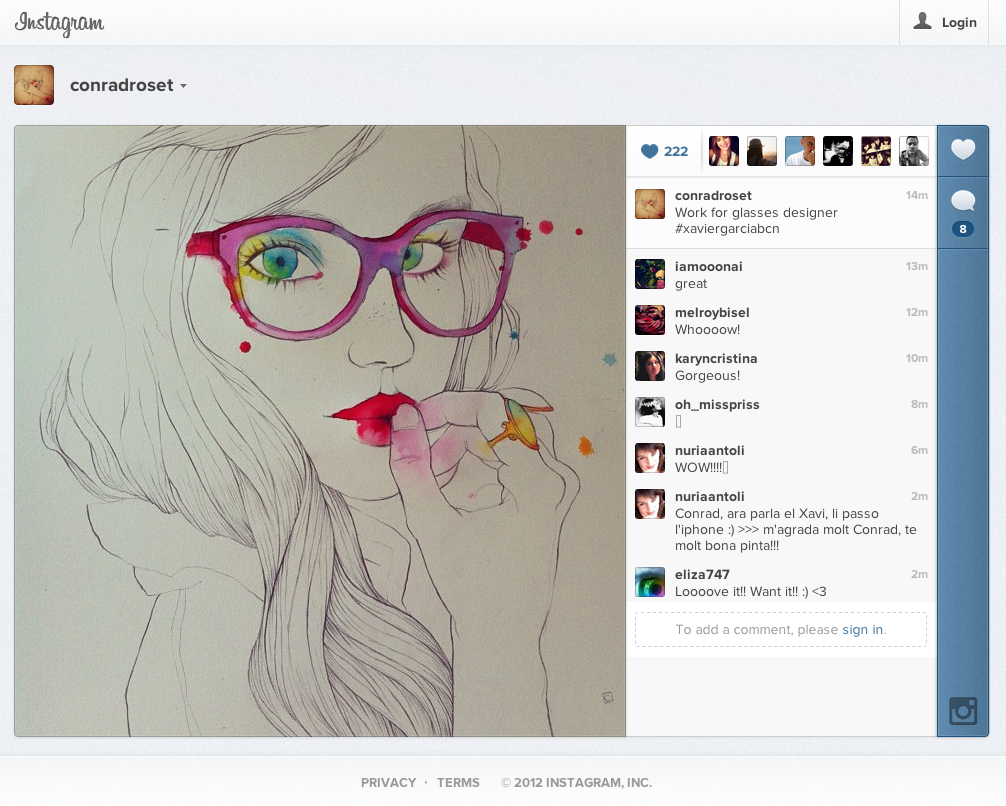Click the 222 likes count
The width and height of the screenshot is (1006, 806).
[676, 151]
